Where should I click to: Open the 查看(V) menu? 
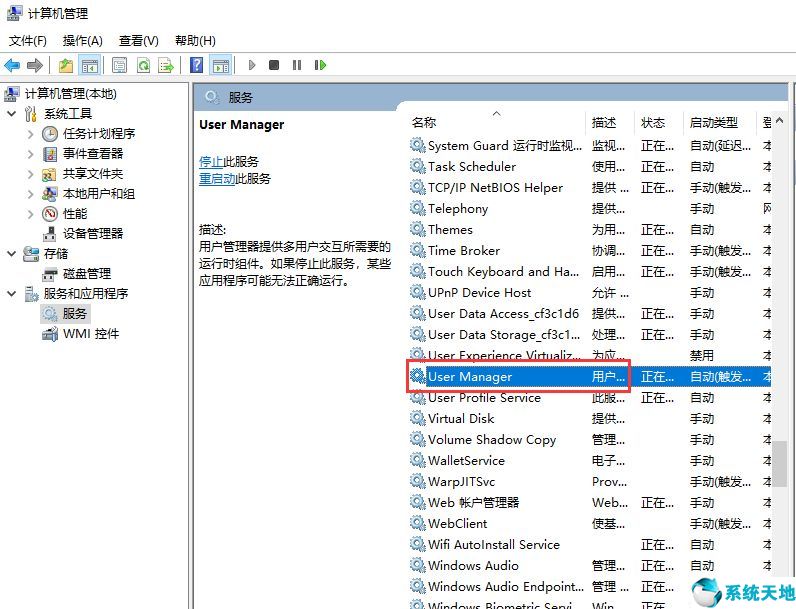pyautogui.click(x=139, y=41)
